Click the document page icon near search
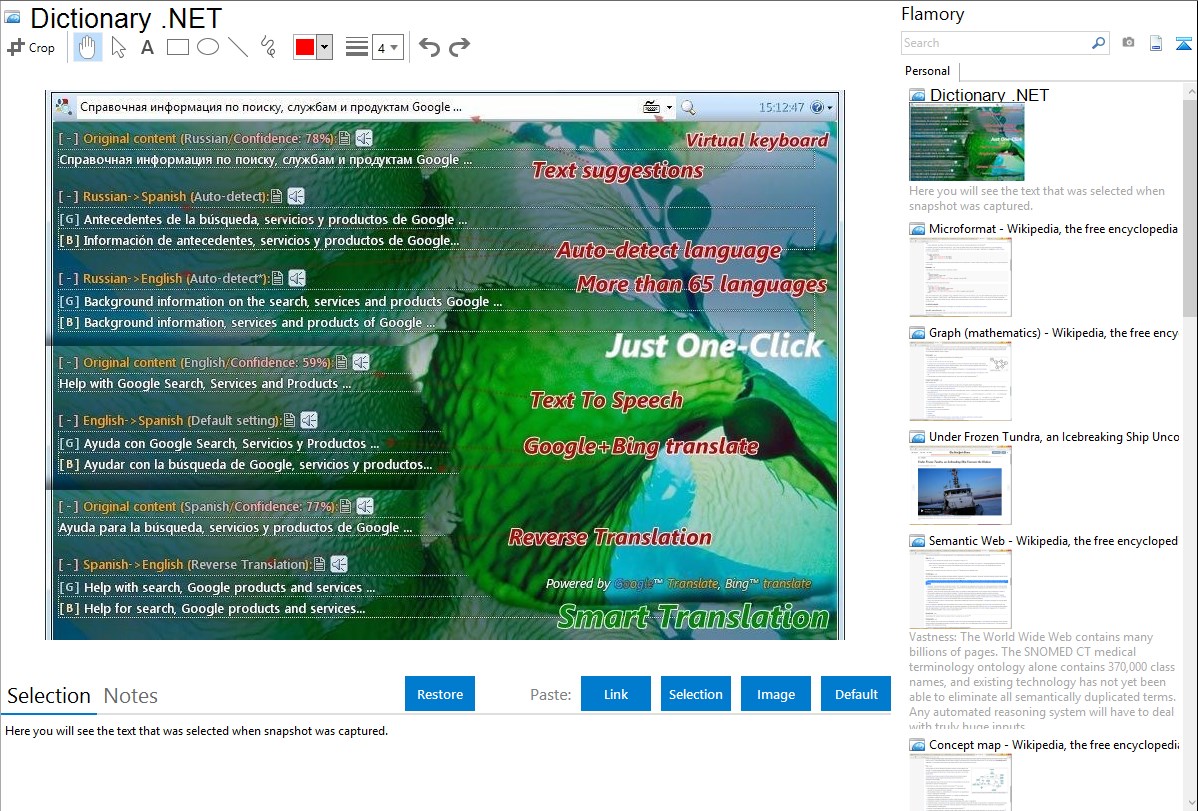The height and width of the screenshot is (811, 1198). pyautogui.click(x=1156, y=43)
